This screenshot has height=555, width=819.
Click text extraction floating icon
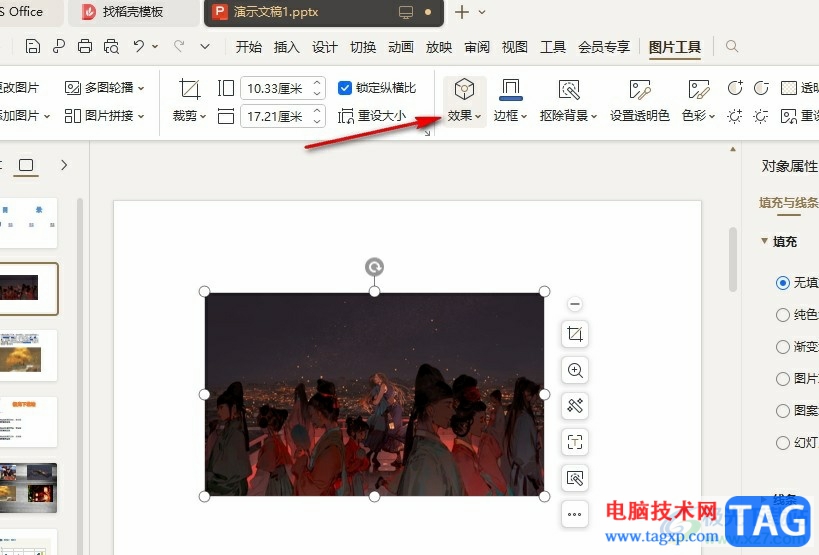(575, 442)
